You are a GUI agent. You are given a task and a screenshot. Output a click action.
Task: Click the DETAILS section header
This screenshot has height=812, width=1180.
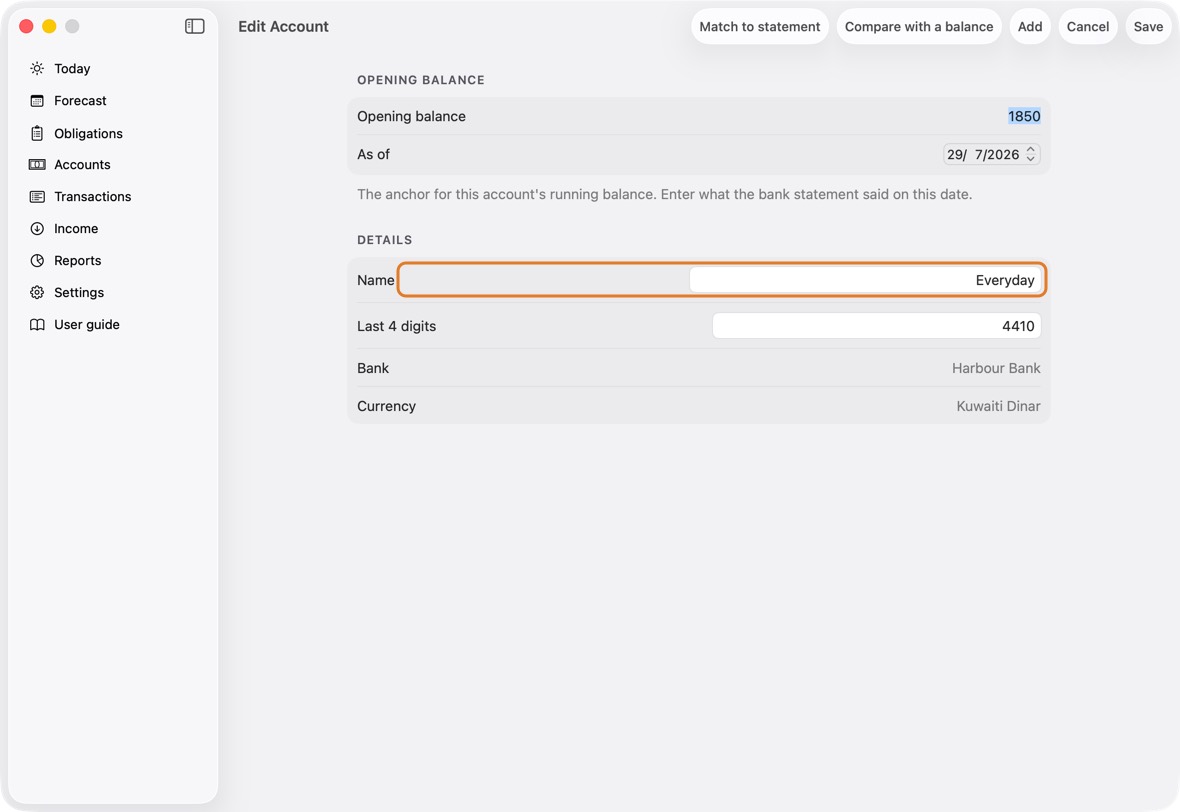tap(385, 240)
